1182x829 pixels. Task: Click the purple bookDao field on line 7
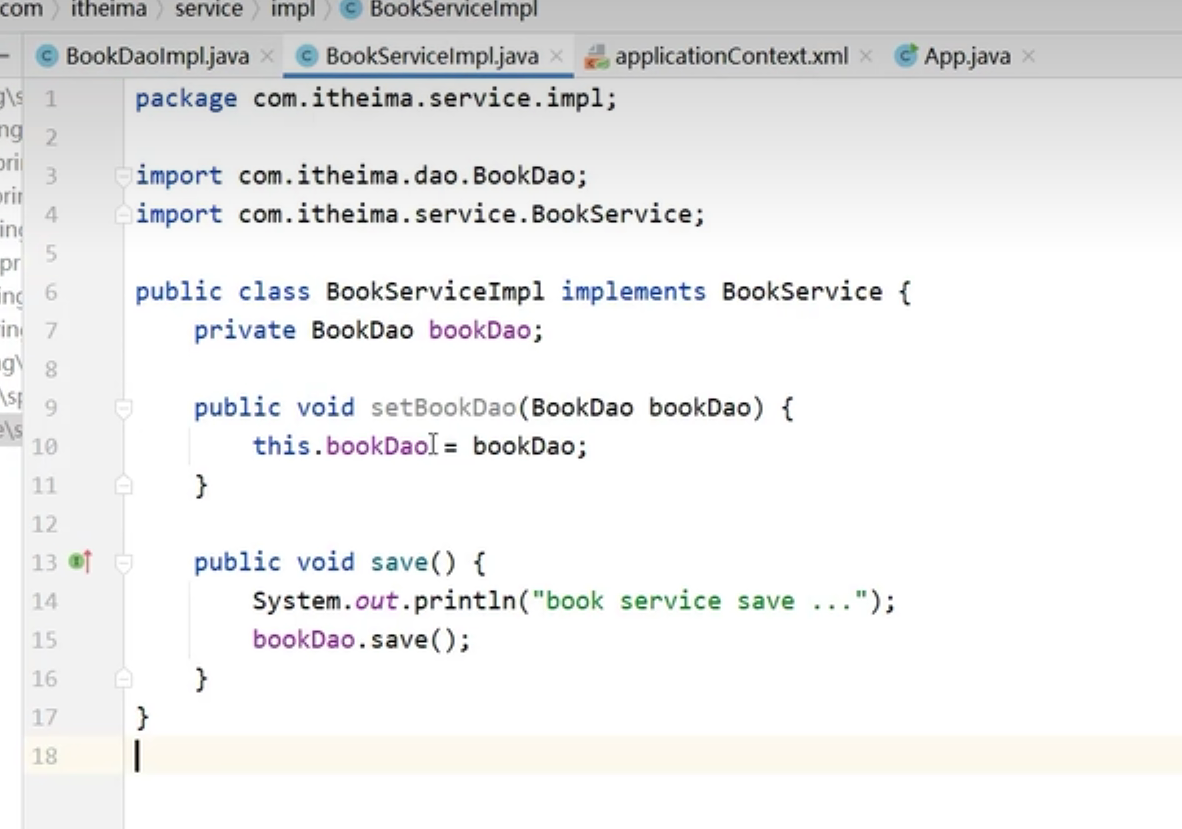(x=479, y=331)
